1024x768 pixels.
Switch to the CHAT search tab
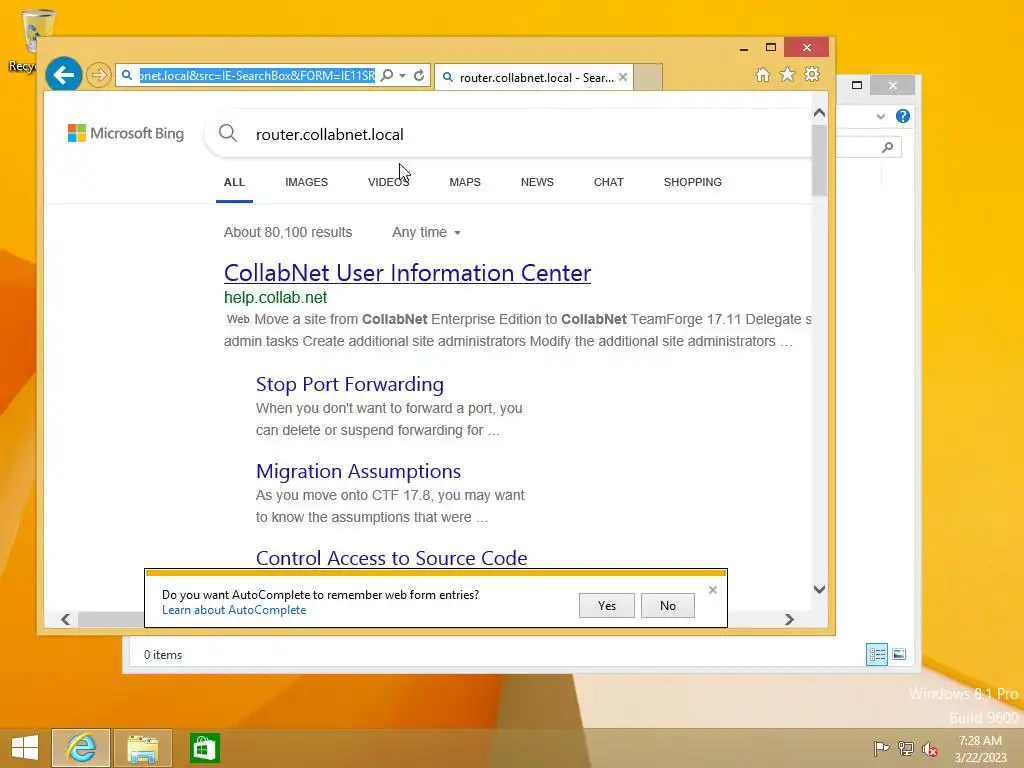coord(609,182)
